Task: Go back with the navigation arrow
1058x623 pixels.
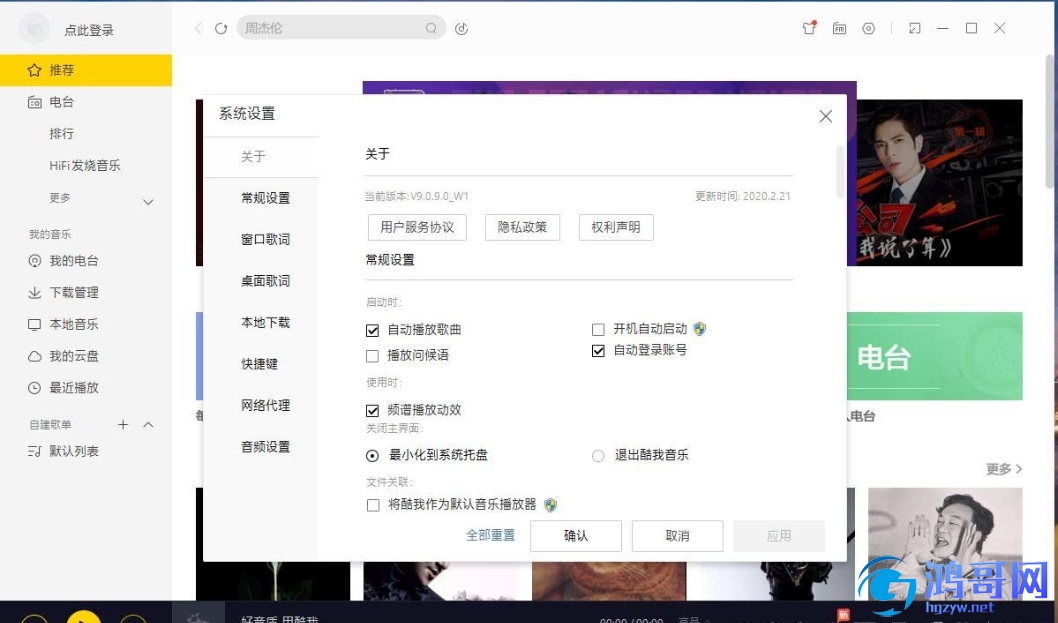Action: tap(198, 28)
